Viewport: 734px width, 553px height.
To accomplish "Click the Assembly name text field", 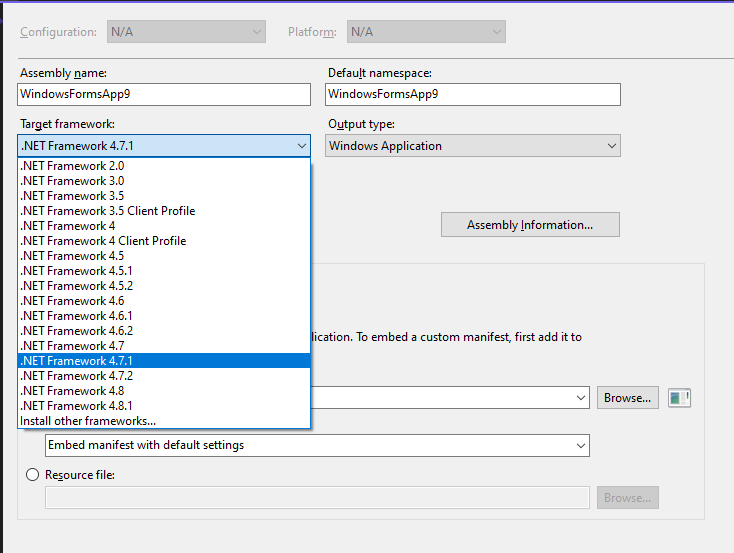I will [x=164, y=94].
